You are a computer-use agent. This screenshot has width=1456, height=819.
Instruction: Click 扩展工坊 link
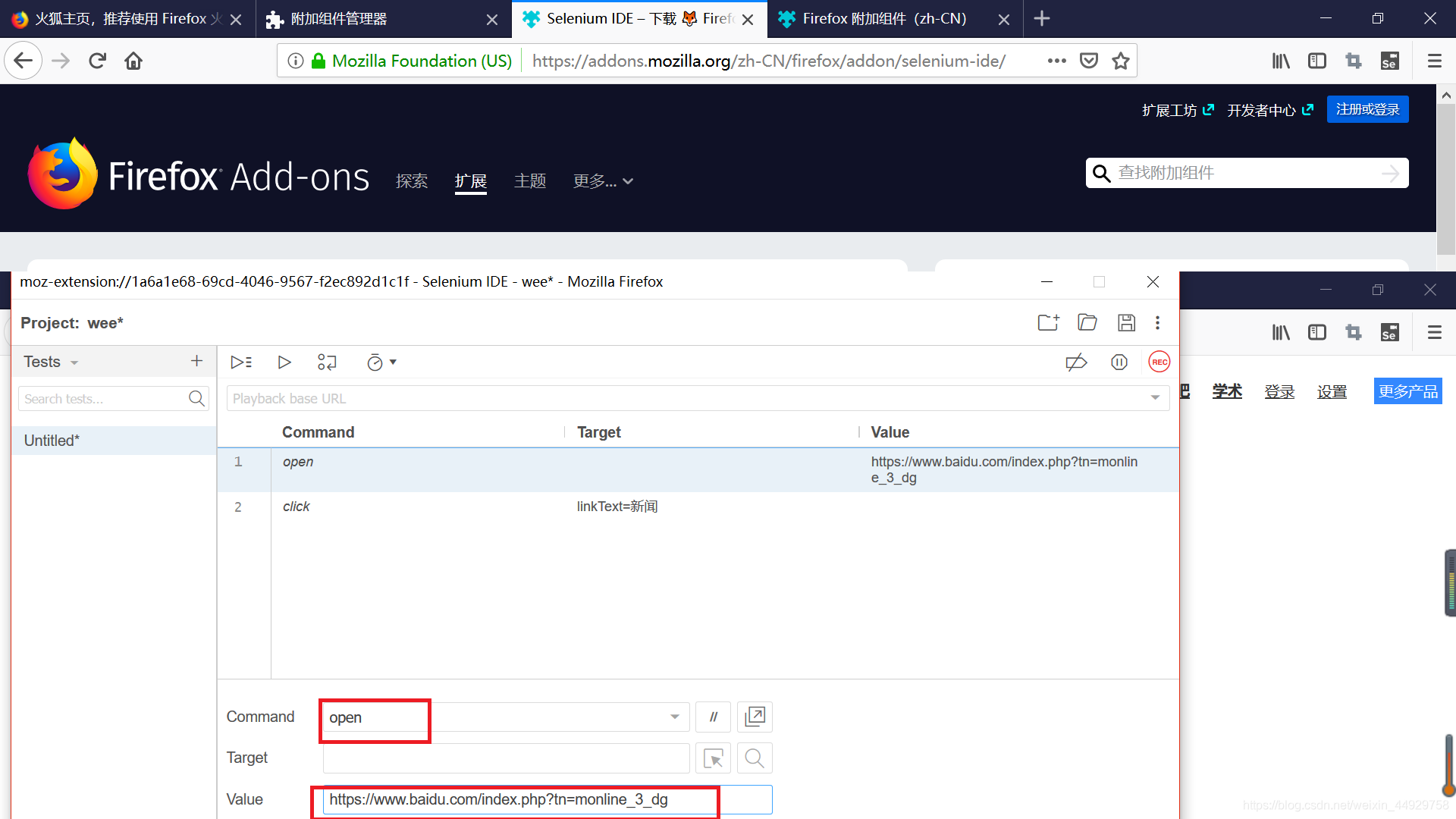[x=1178, y=110]
